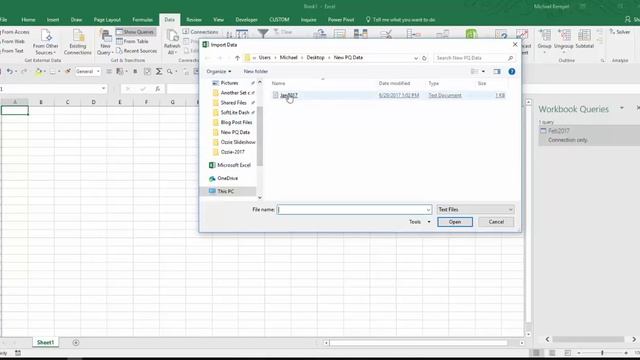Select Pictures in the navigation pane
This screenshot has width=640, height=360.
point(229,83)
